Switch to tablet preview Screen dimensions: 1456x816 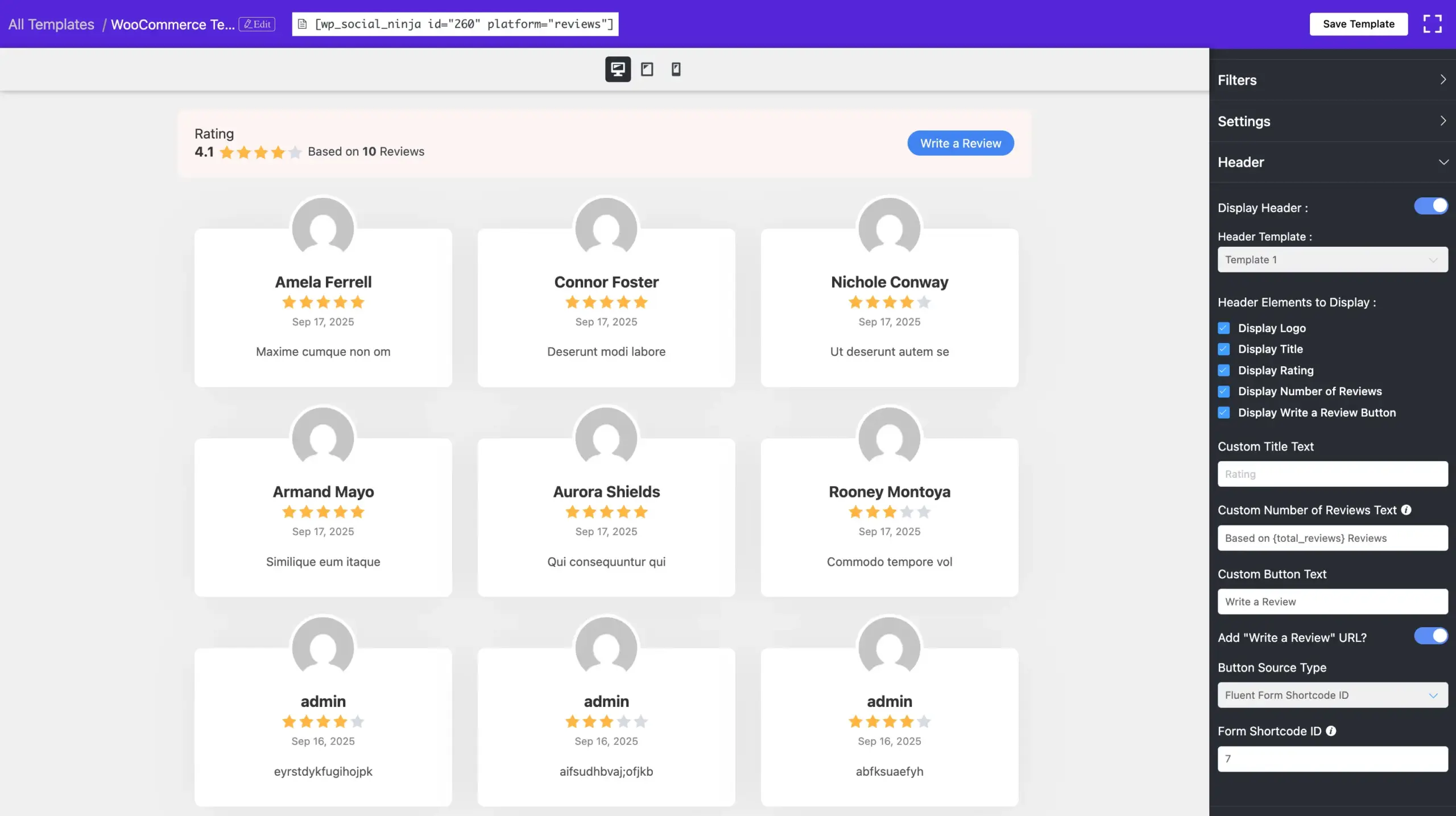point(647,69)
